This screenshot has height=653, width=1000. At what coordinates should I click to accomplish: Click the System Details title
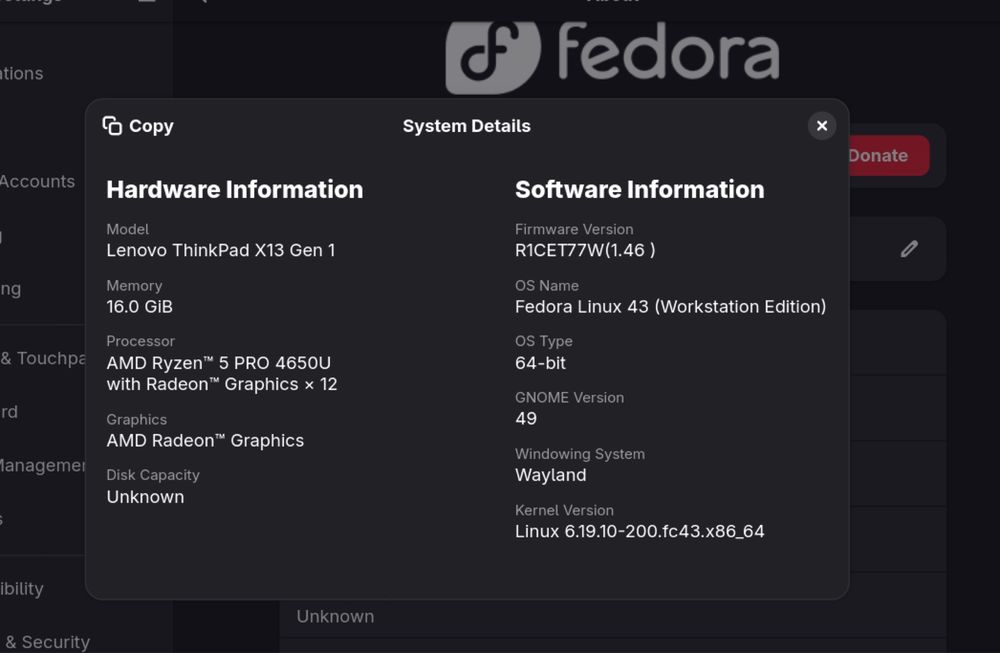click(x=467, y=126)
